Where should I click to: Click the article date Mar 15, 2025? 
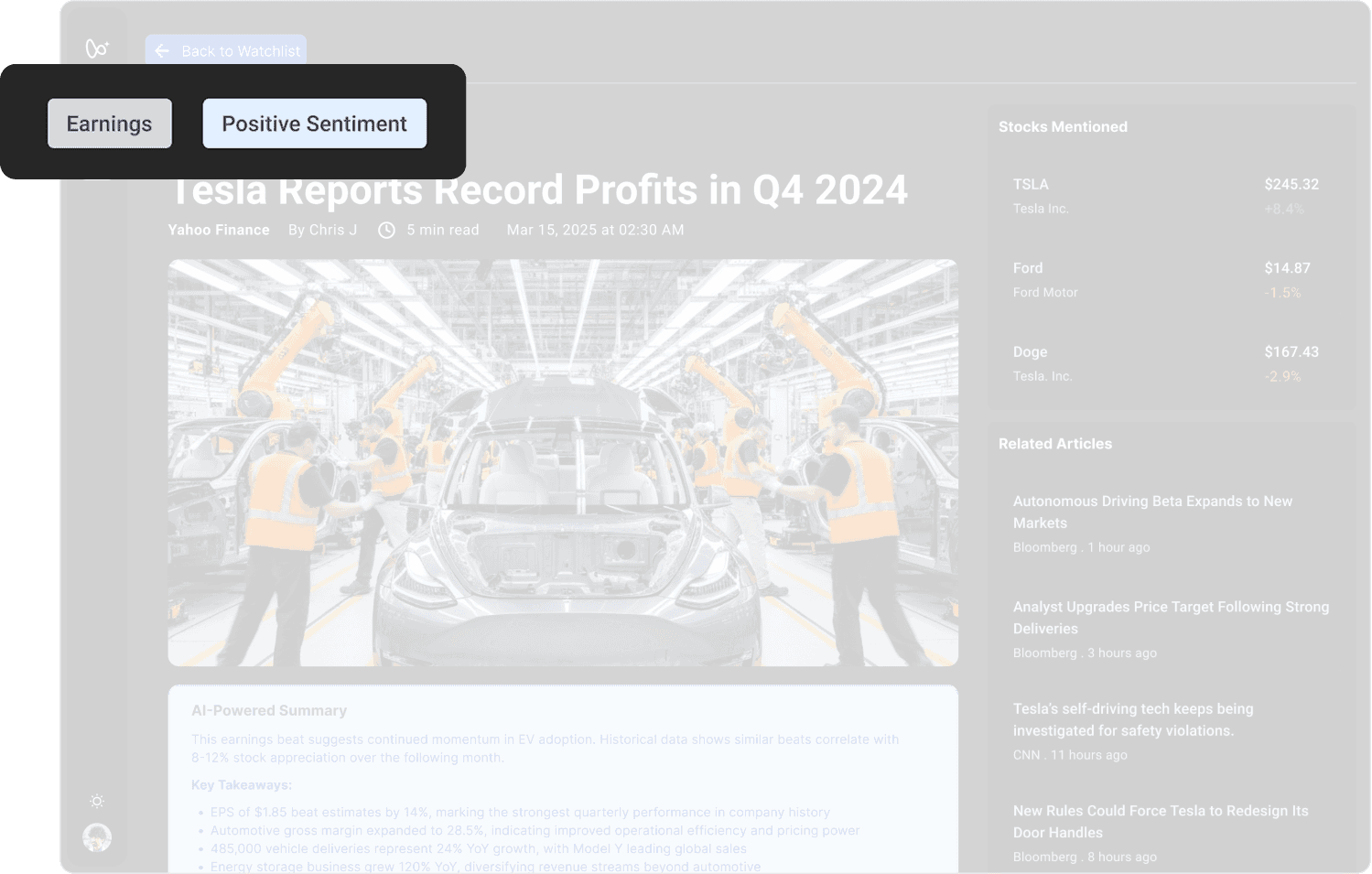595,231
